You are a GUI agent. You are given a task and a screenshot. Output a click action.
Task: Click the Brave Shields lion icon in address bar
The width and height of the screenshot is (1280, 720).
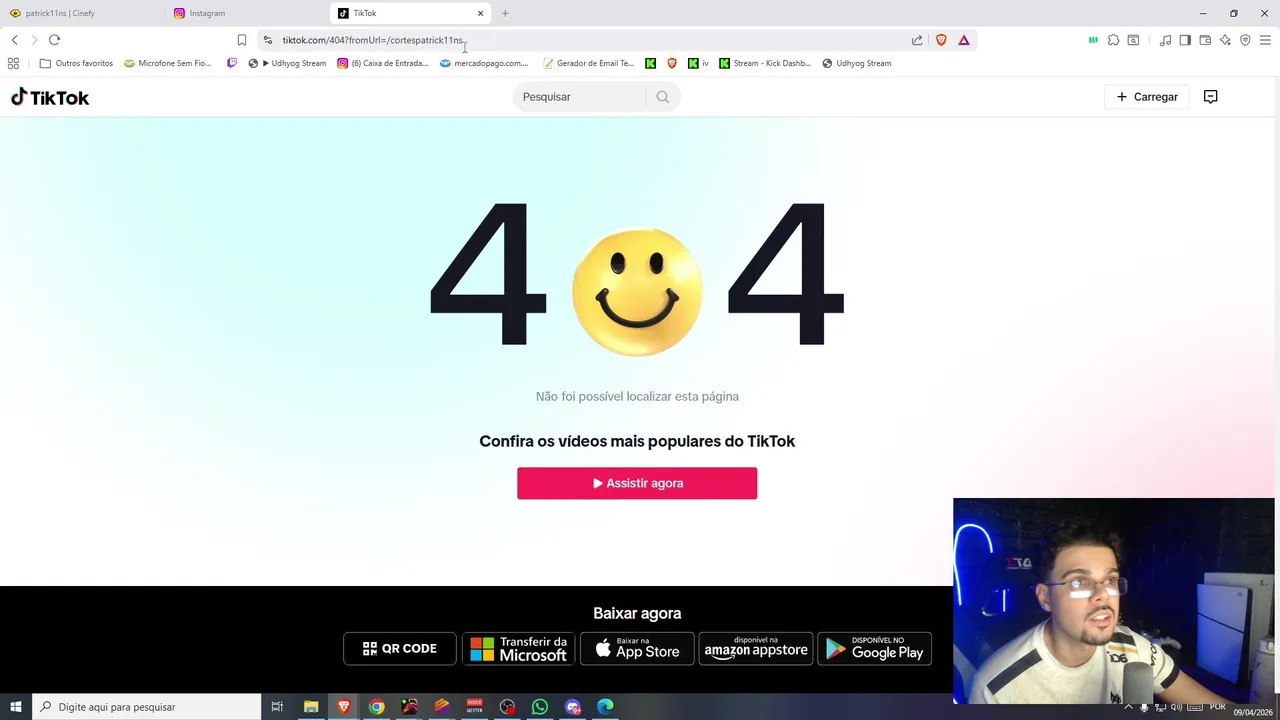941,40
